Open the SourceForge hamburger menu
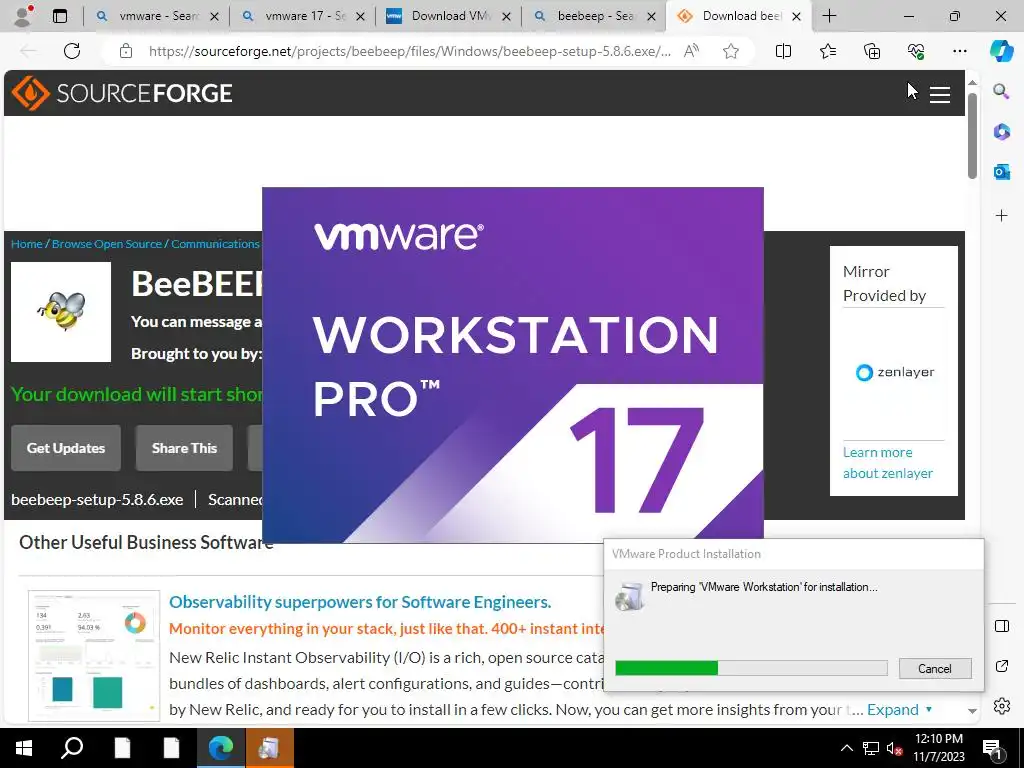The height and width of the screenshot is (768, 1024). tap(940, 95)
